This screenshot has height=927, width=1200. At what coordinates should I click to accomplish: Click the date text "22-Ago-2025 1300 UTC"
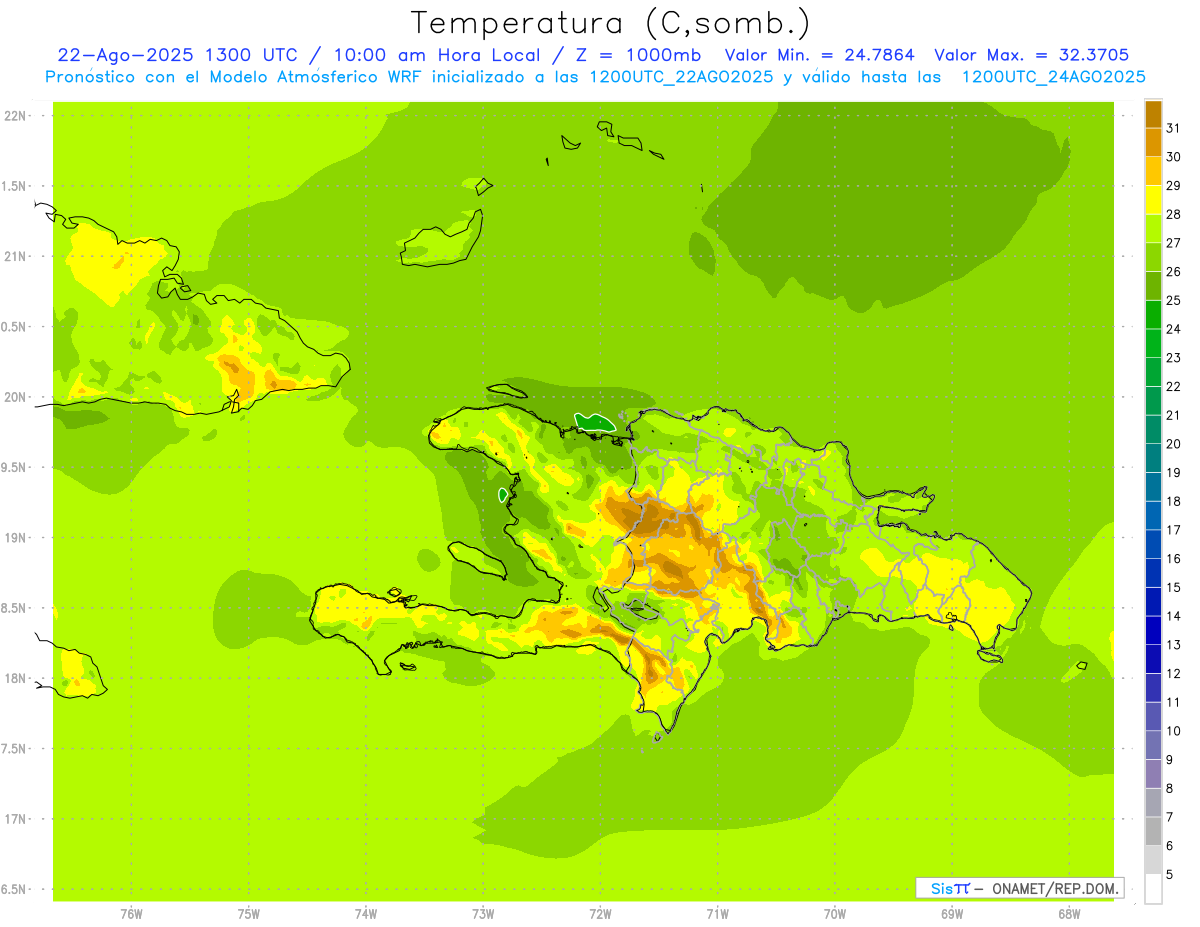(x=177, y=55)
